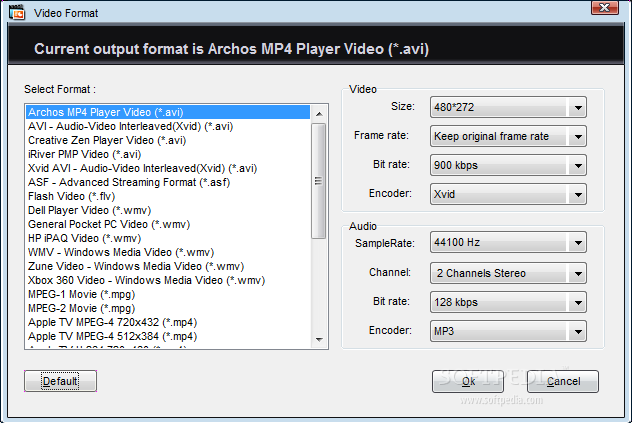Click the format list scroll down arrow
Screen dimensions: 632x423
[319, 340]
